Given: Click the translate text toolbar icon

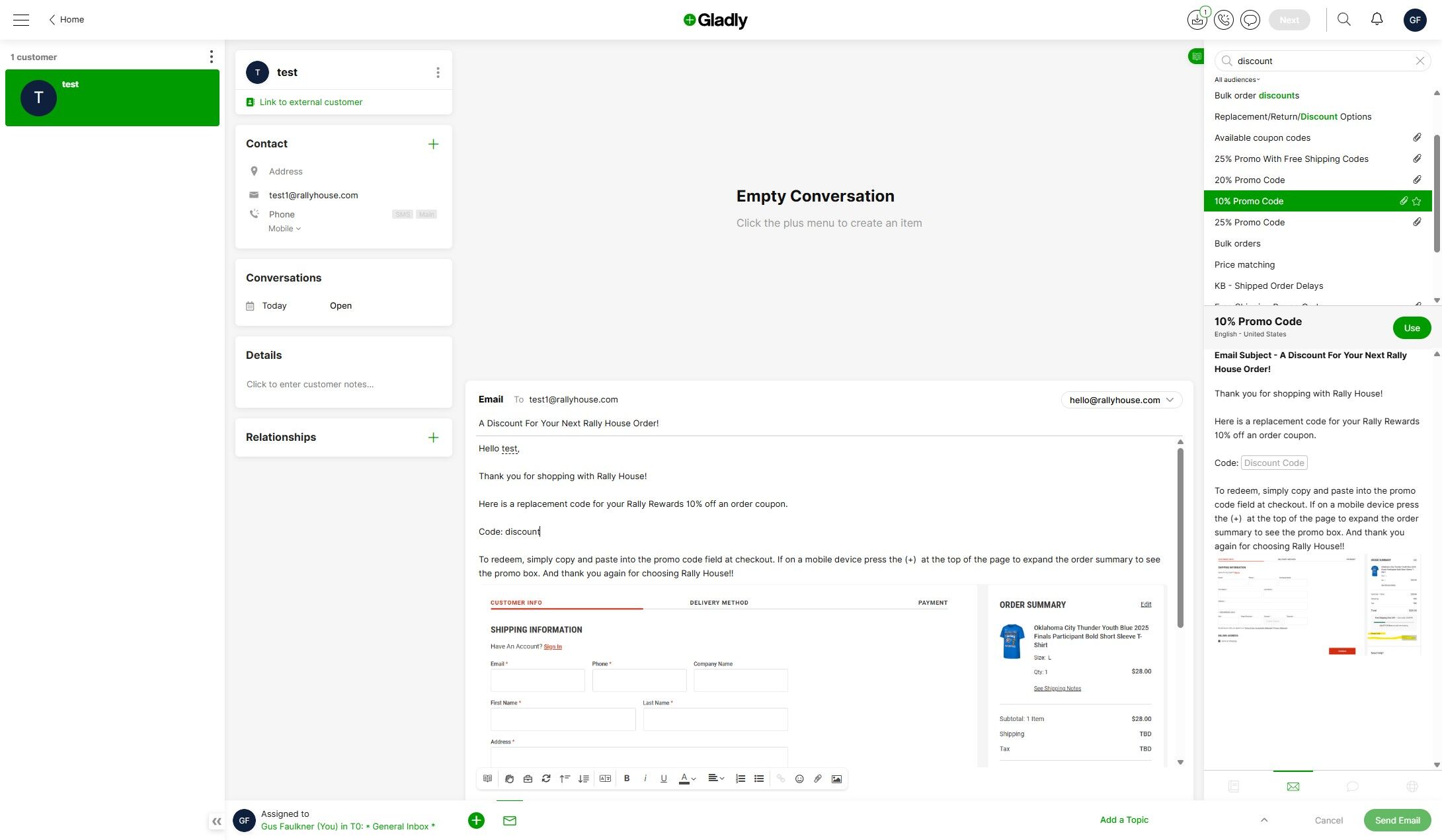Looking at the screenshot, I should point(605,779).
